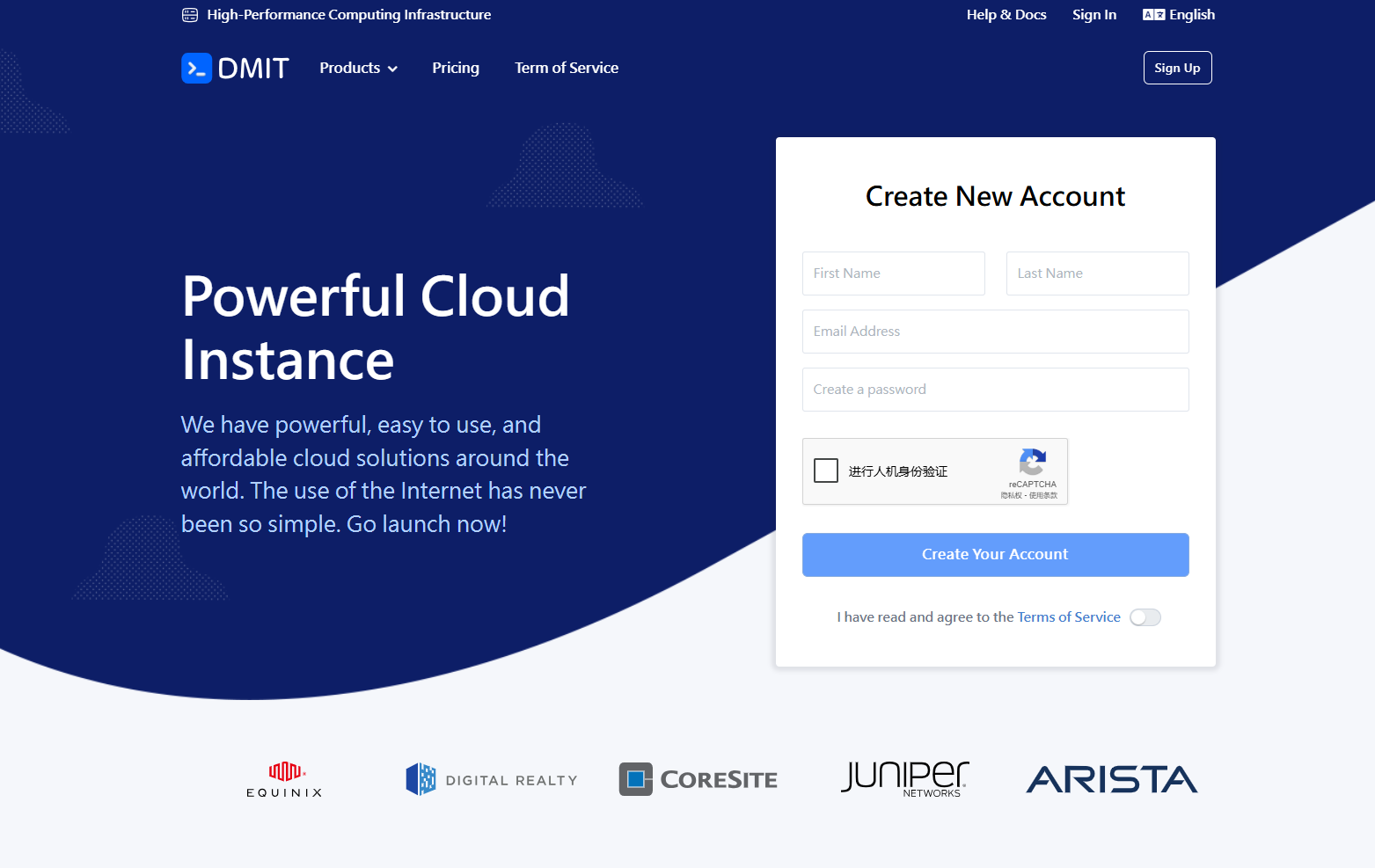Click the DMIT terminal logo icon

click(x=196, y=69)
